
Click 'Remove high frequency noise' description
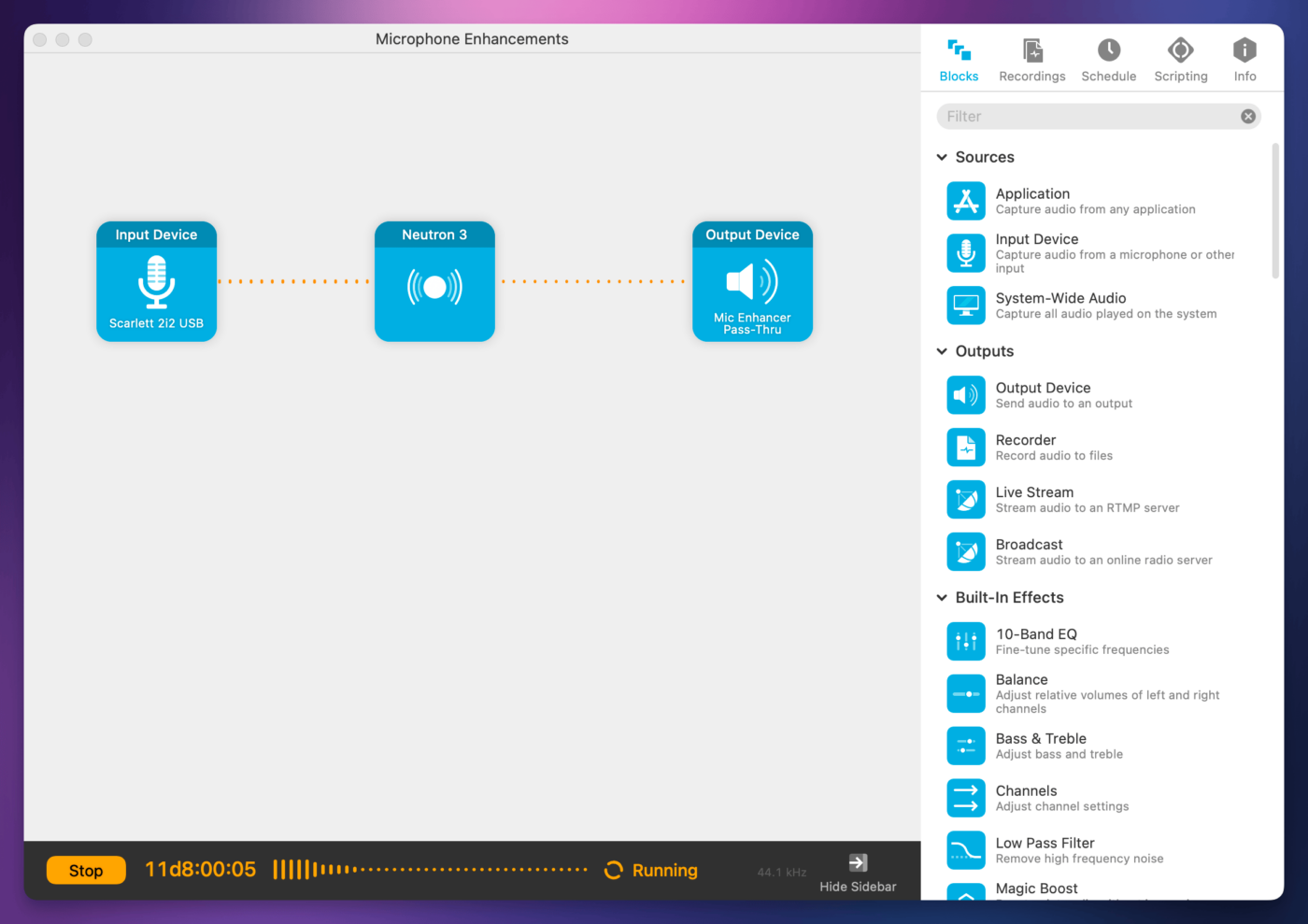click(x=1079, y=860)
